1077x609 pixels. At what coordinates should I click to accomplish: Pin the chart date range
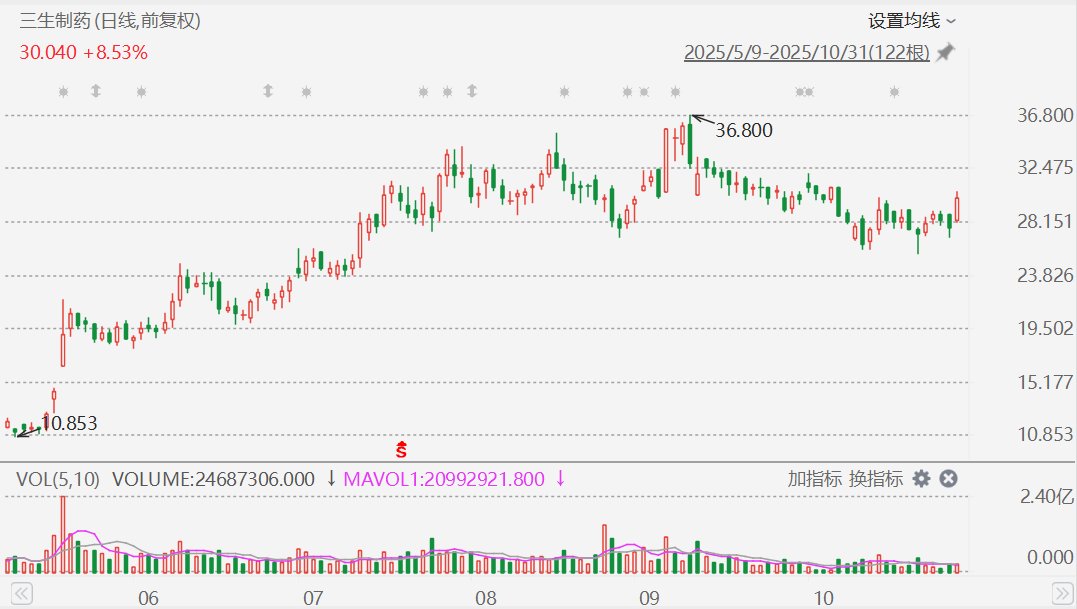click(x=945, y=52)
